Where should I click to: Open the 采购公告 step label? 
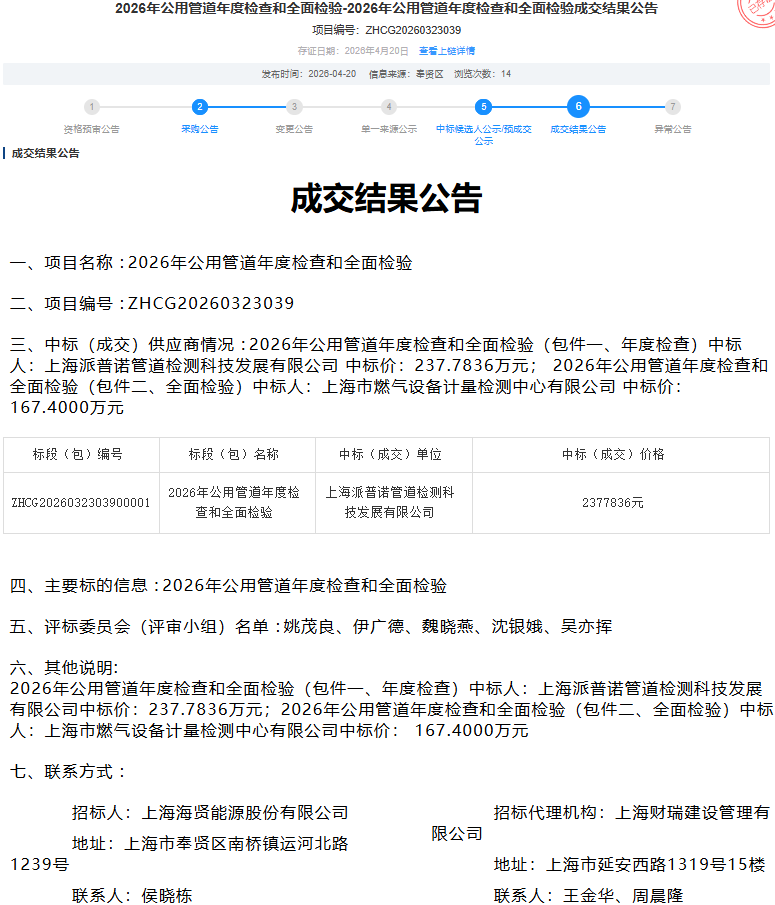point(200,129)
